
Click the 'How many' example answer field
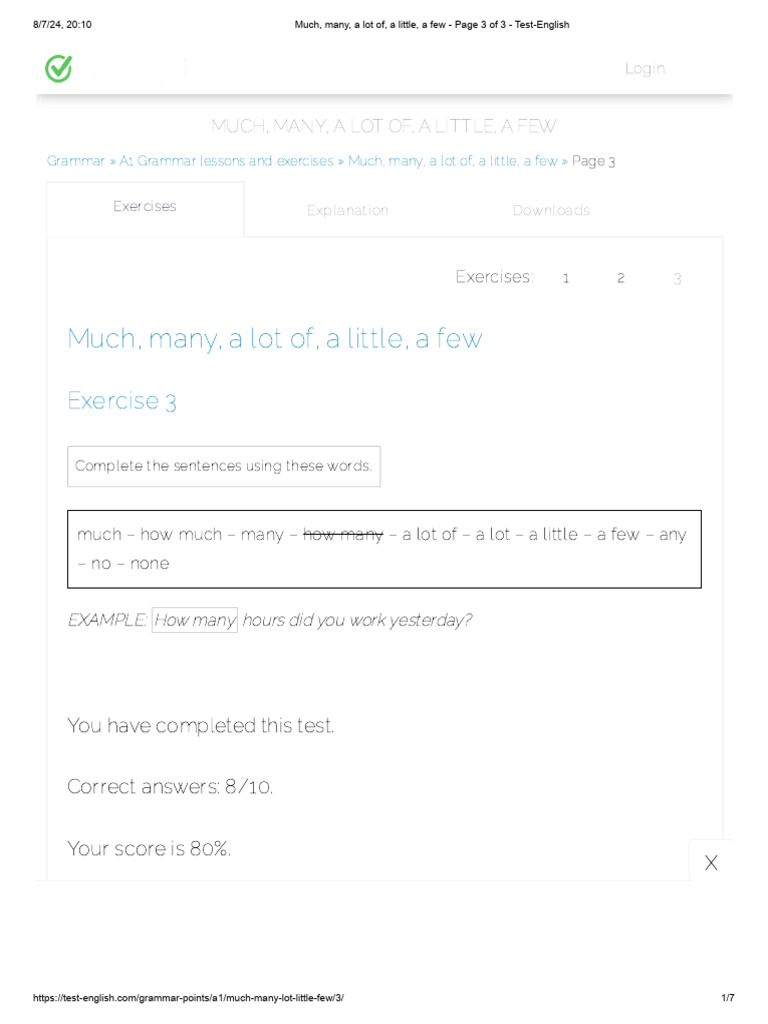click(x=195, y=620)
